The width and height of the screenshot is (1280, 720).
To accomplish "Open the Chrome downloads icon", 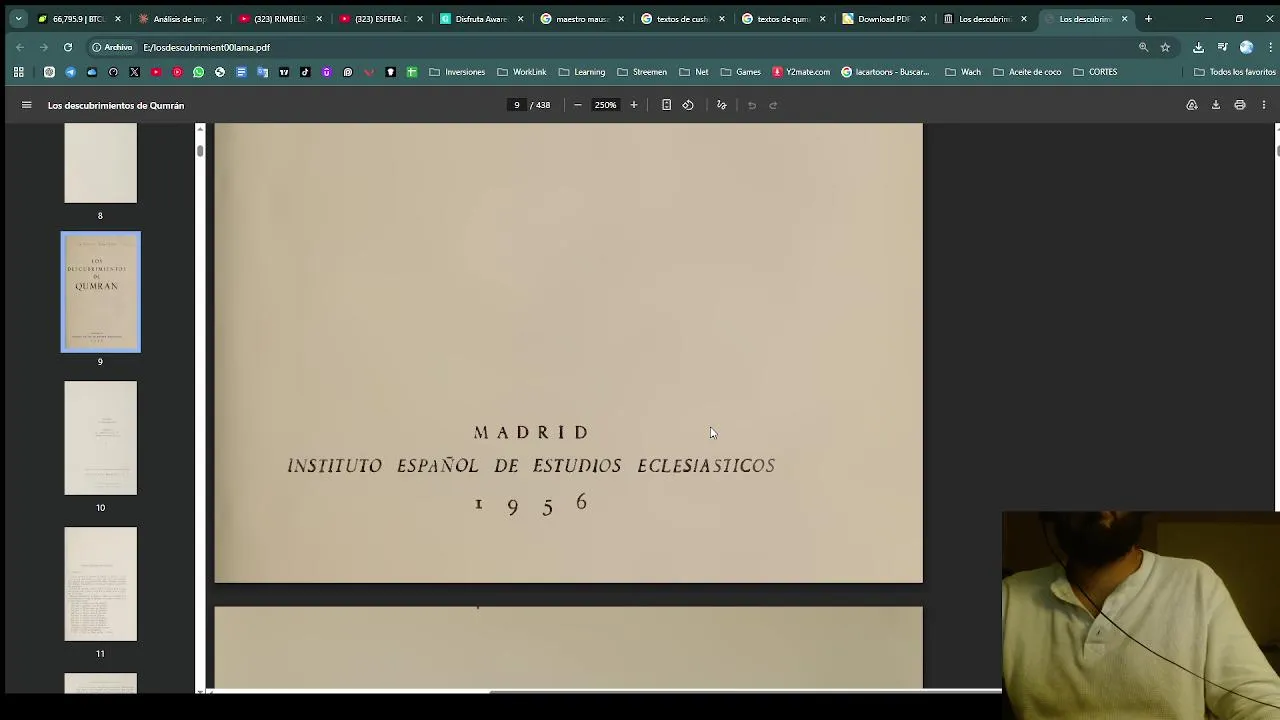I will (1199, 47).
